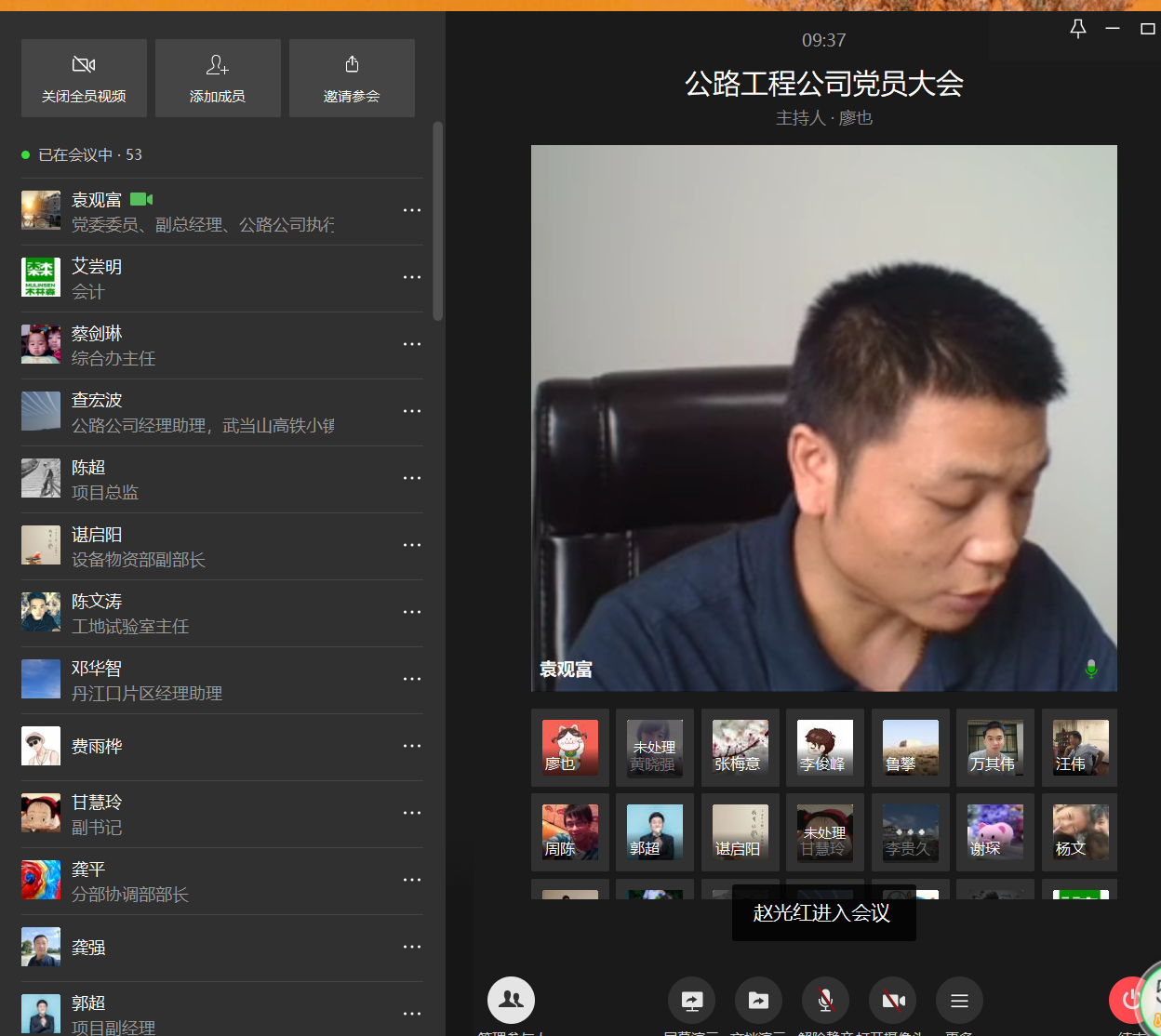Click 关闭全员视频 to disable all video
Viewport: 1161px width, 1036px height.
click(x=84, y=78)
